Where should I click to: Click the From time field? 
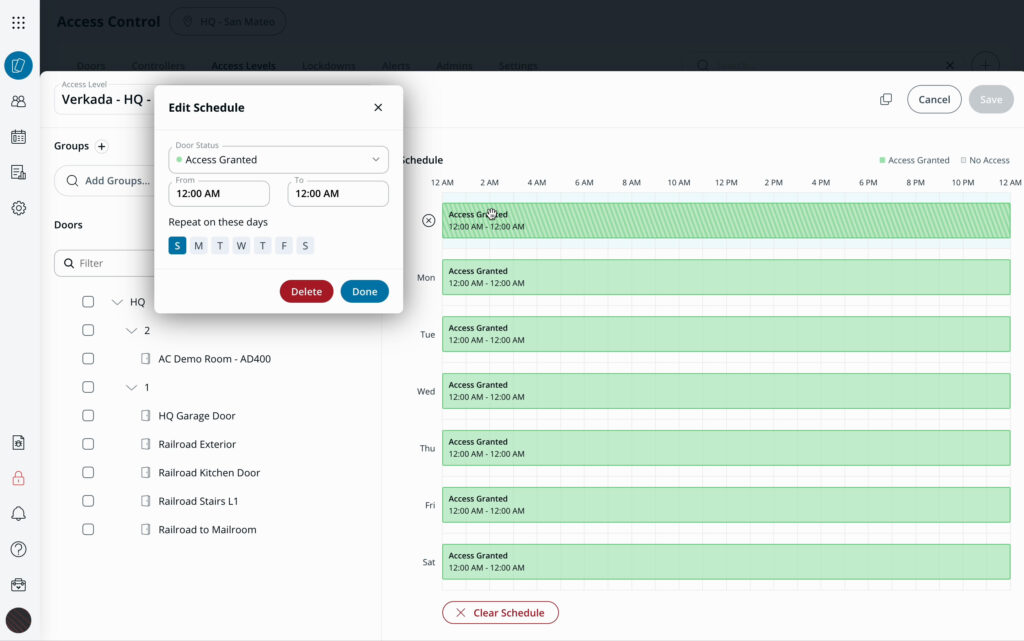coord(219,193)
